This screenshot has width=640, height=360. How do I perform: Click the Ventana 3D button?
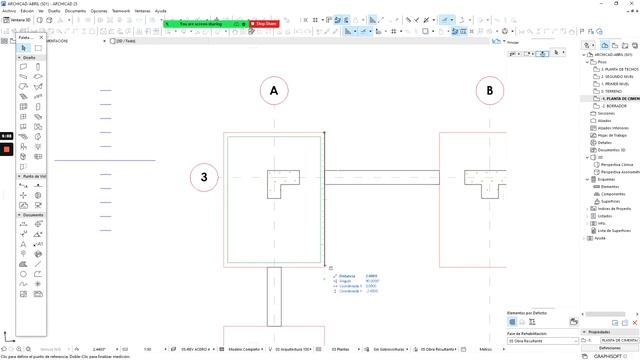click(17, 20)
